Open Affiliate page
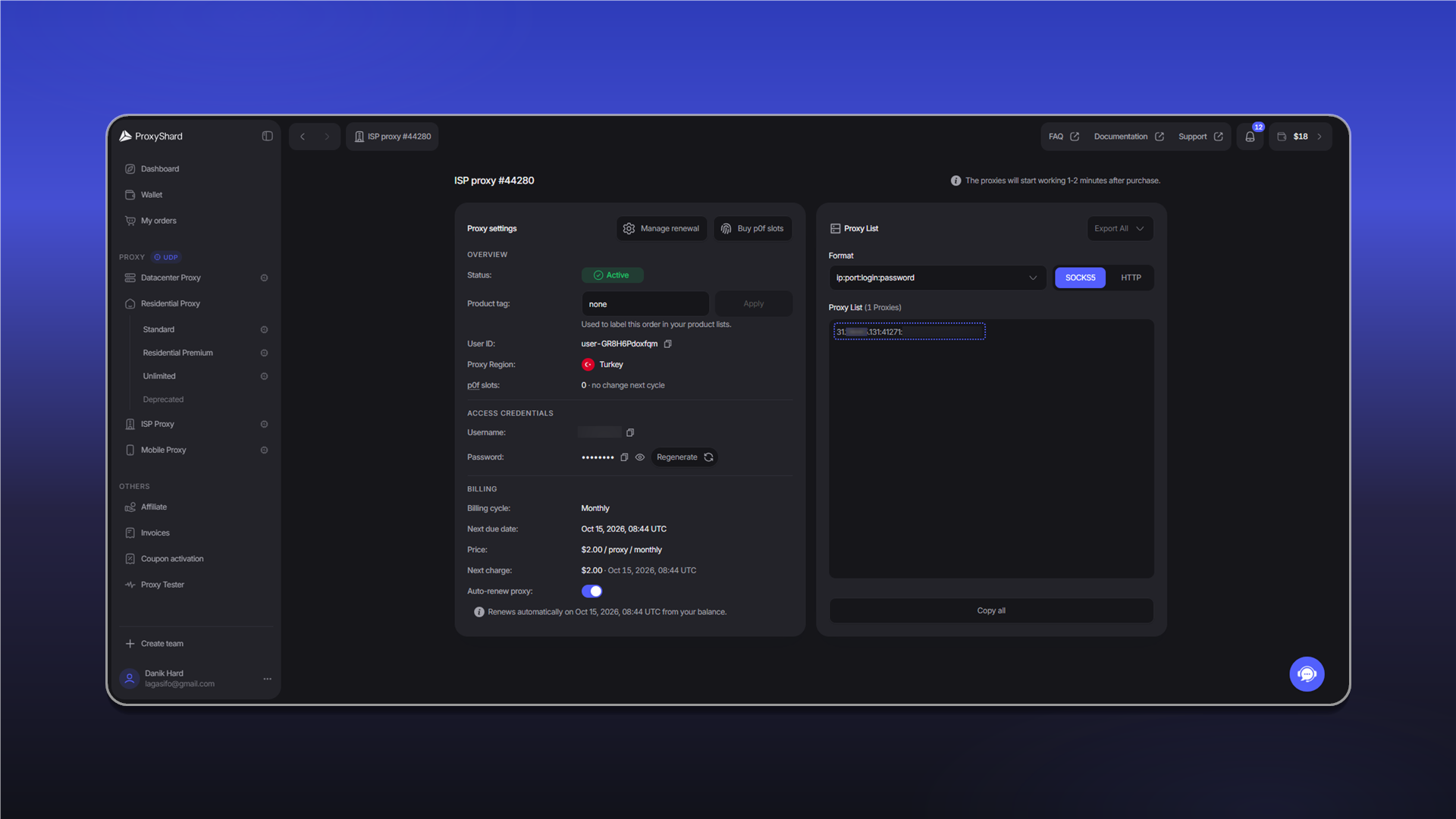The image size is (1456, 819). tap(196, 507)
